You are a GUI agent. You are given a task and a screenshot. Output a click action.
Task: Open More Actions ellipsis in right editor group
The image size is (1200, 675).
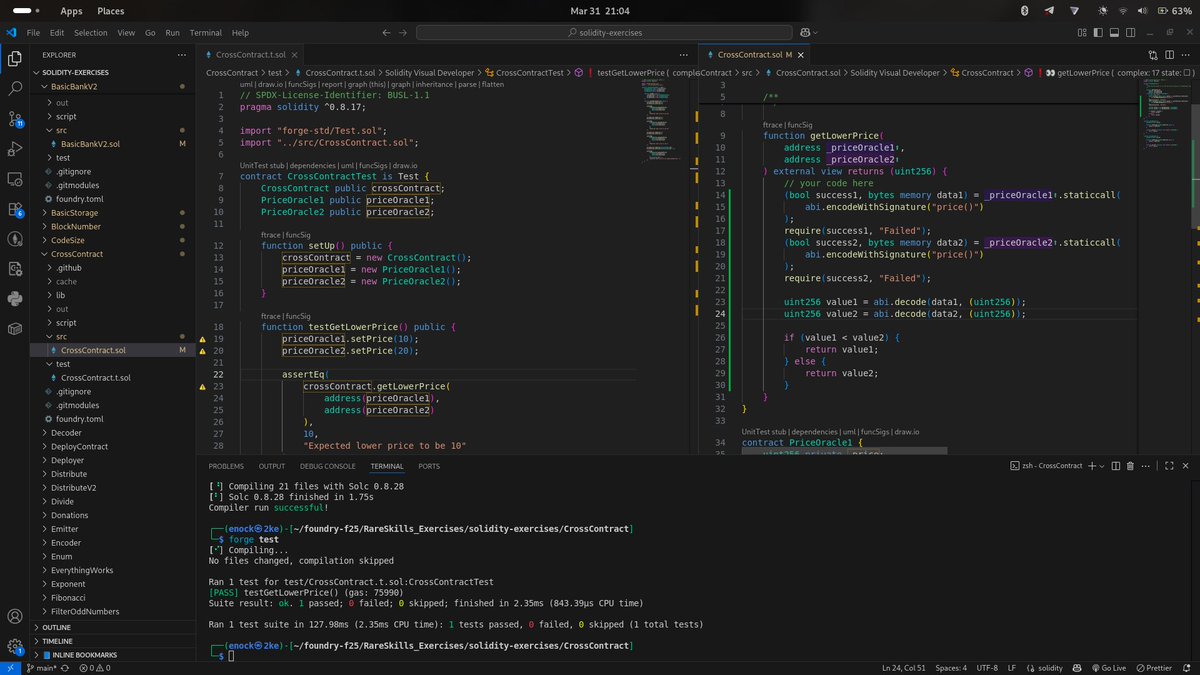(1185, 54)
